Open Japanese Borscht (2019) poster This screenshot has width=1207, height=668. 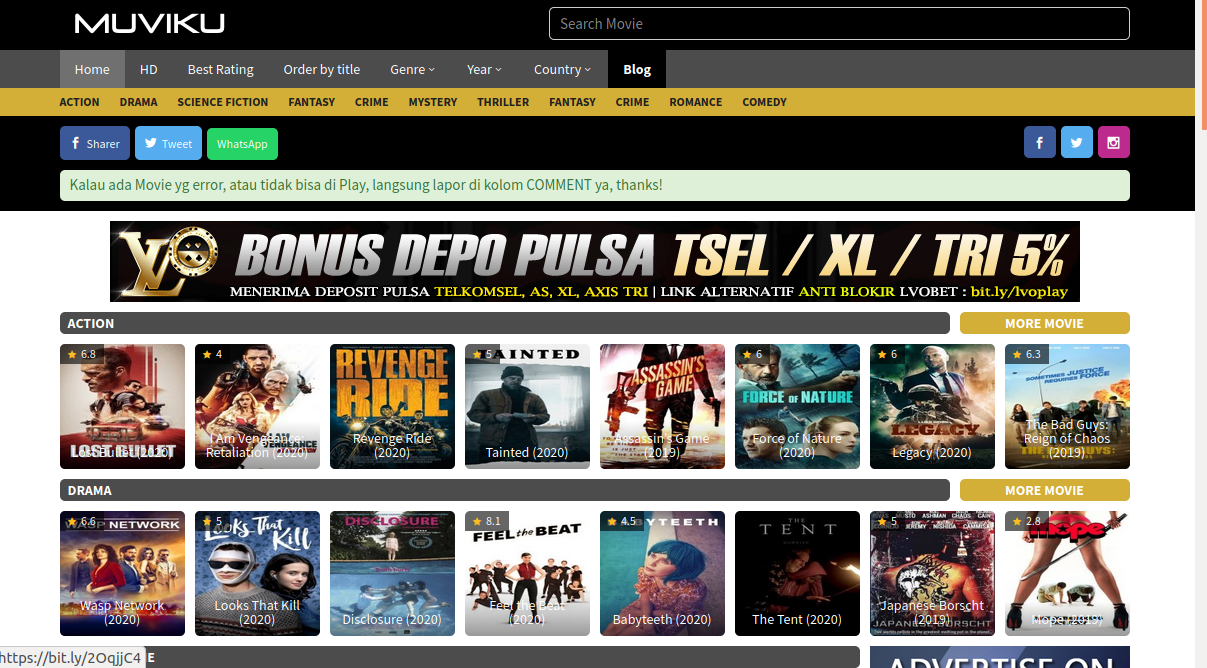(x=932, y=573)
